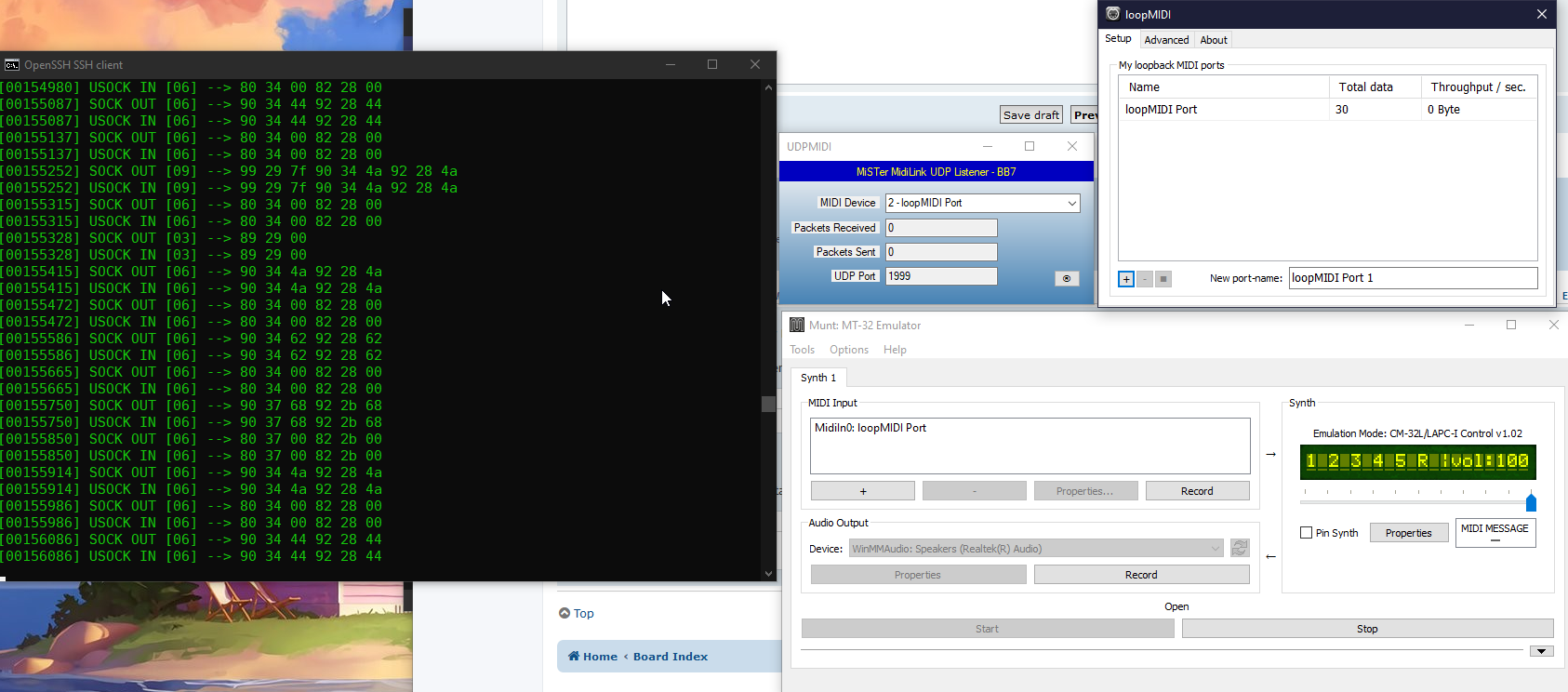The image size is (1568, 692).
Task: Click the loopMIDI add port plus icon
Action: (x=1126, y=279)
